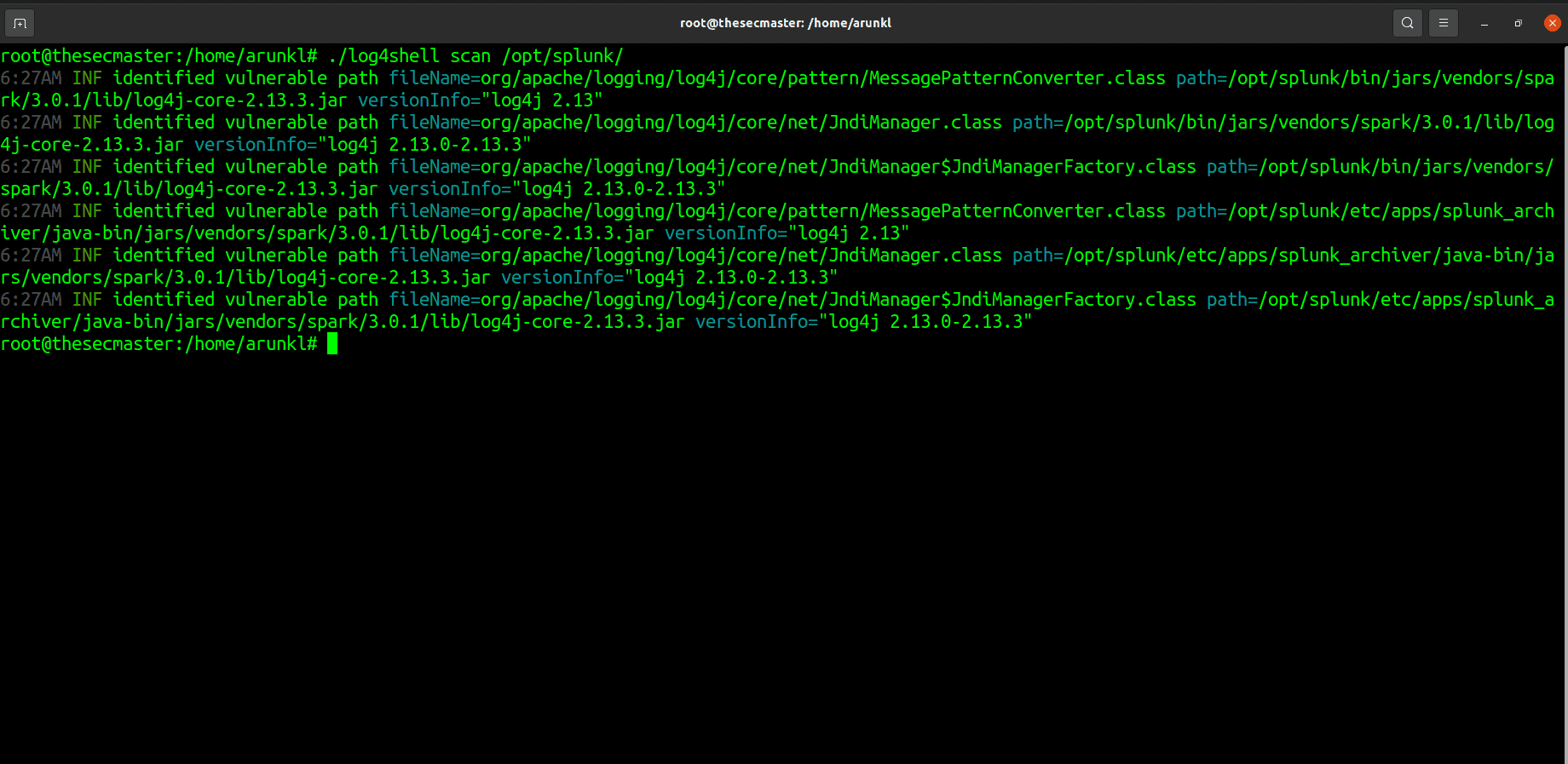Click the terminal scrollbar on the right edge
The height and width of the screenshot is (764, 1568).
(x=1565, y=403)
